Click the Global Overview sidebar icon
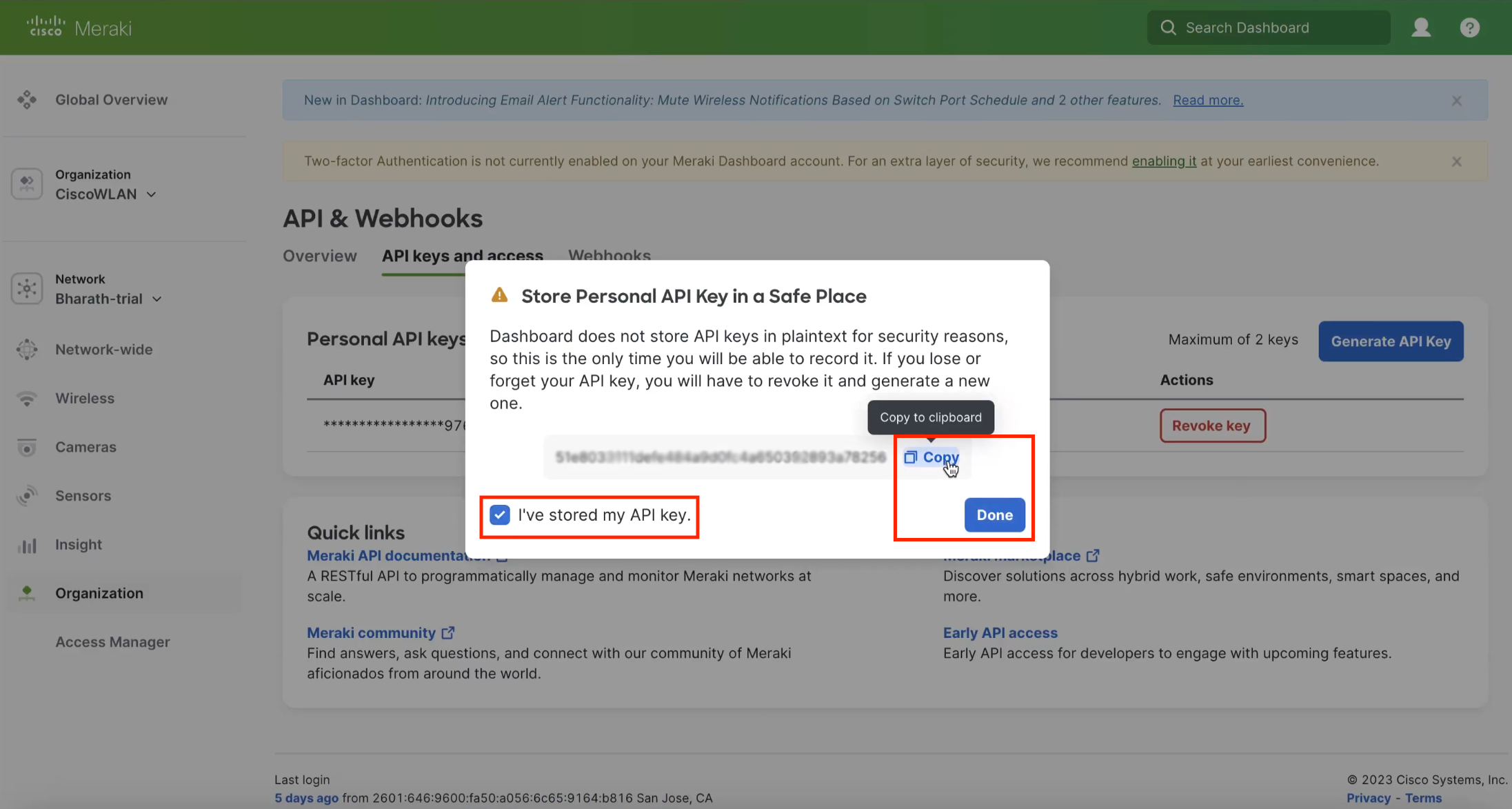The height and width of the screenshot is (809, 1512). coord(27,100)
